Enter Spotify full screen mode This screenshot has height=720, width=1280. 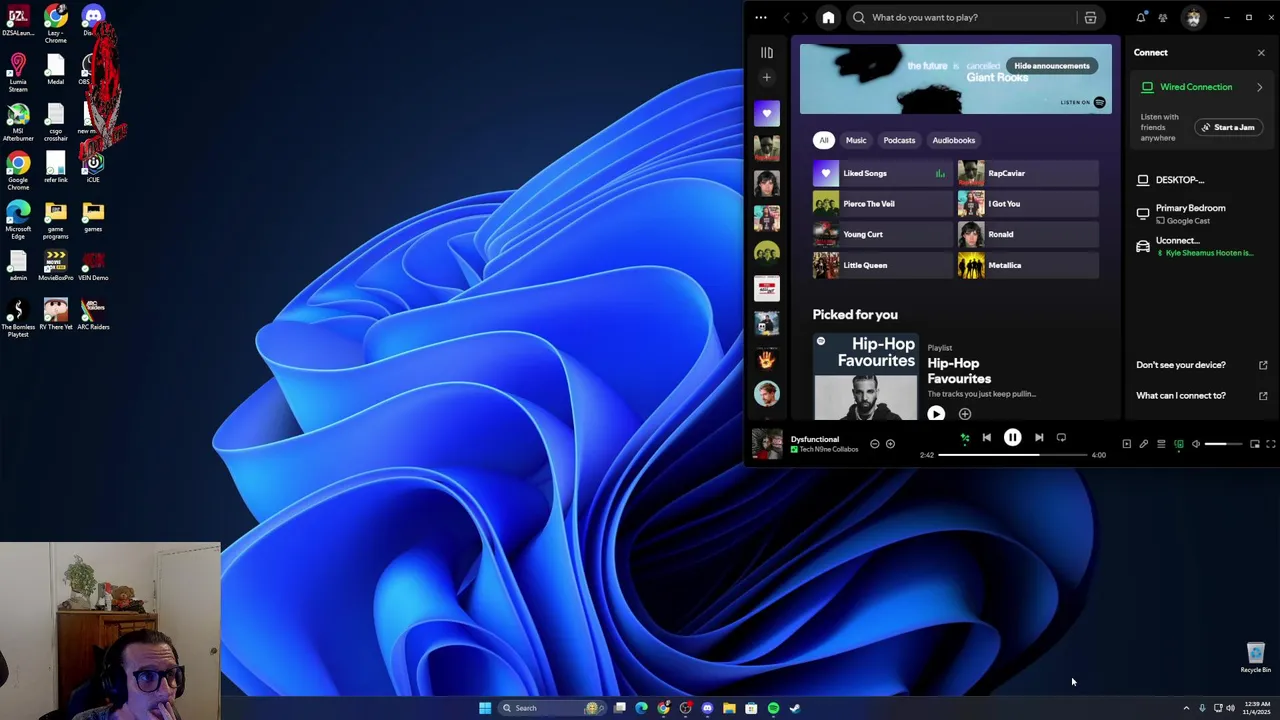1271,444
